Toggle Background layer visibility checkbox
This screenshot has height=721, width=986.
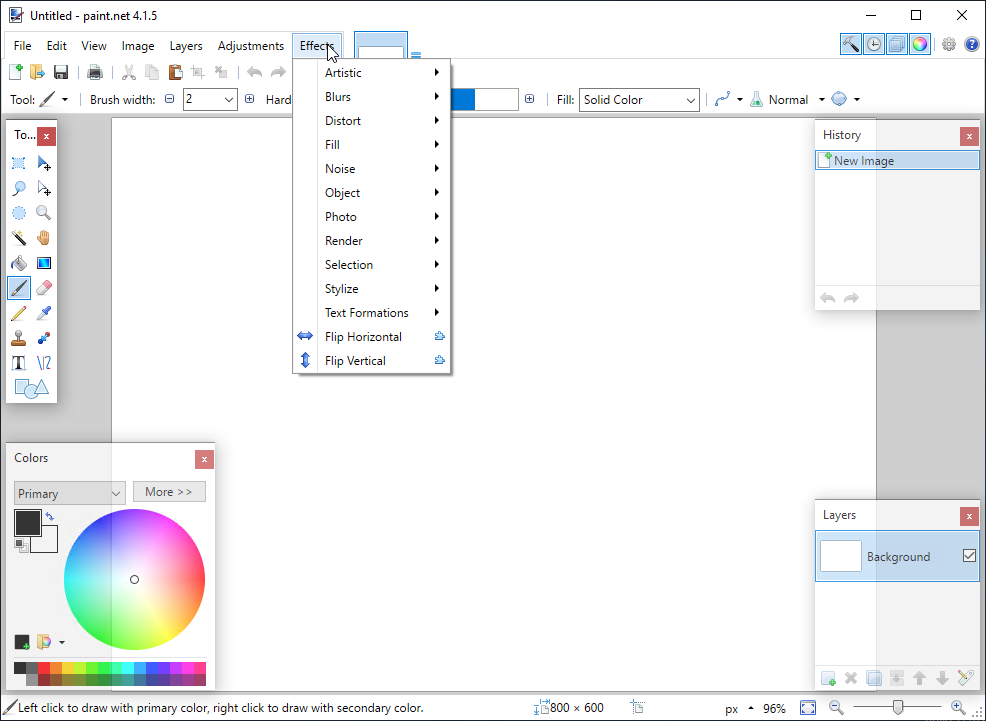[x=969, y=556]
